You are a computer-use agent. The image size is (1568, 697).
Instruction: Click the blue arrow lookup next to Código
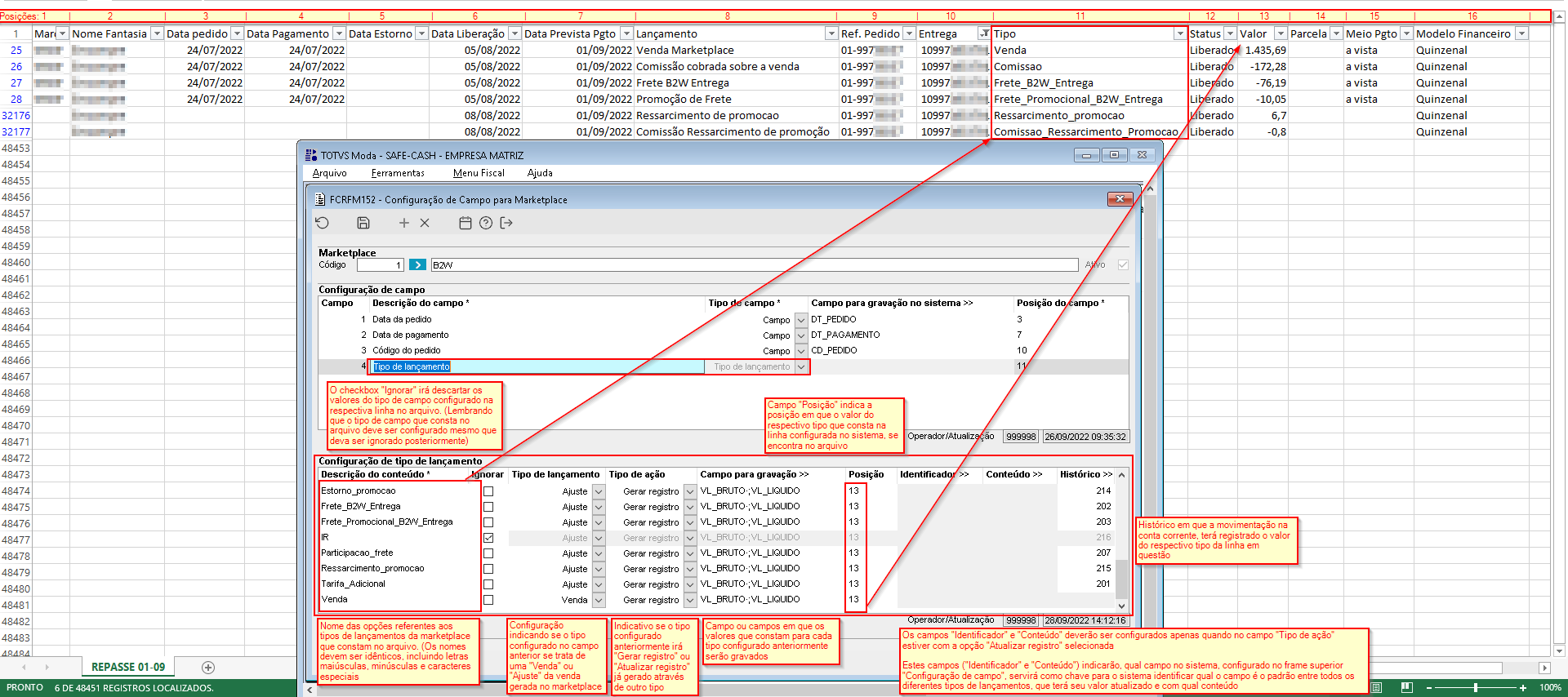click(417, 264)
